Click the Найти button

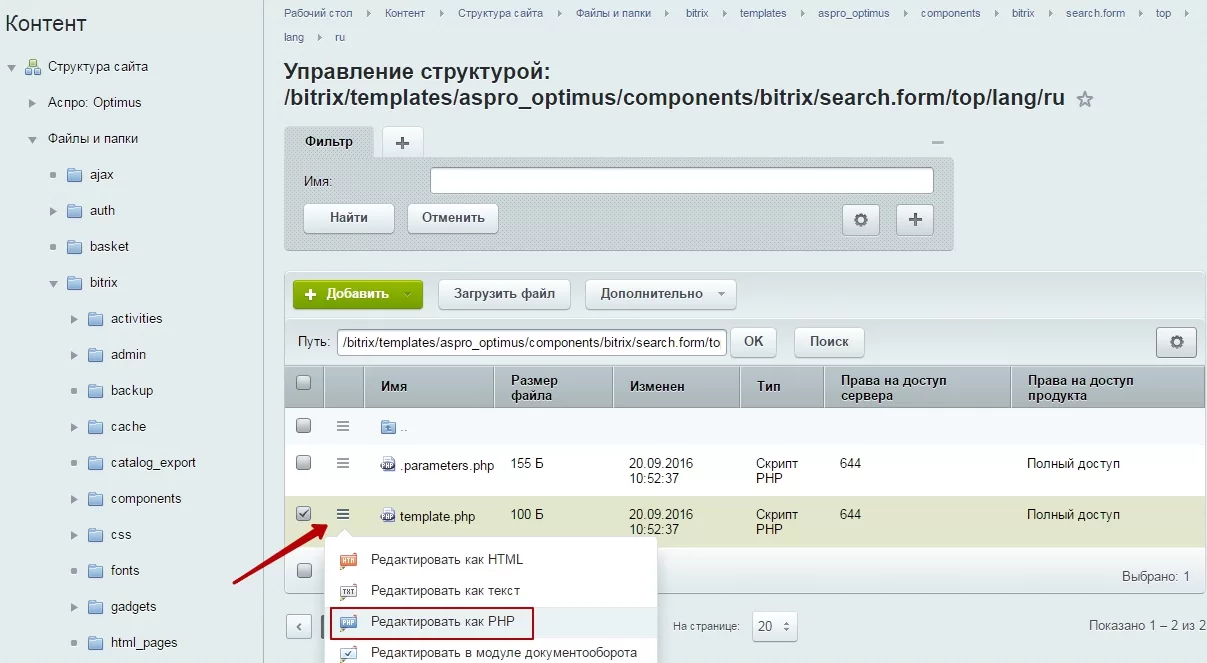click(x=349, y=217)
